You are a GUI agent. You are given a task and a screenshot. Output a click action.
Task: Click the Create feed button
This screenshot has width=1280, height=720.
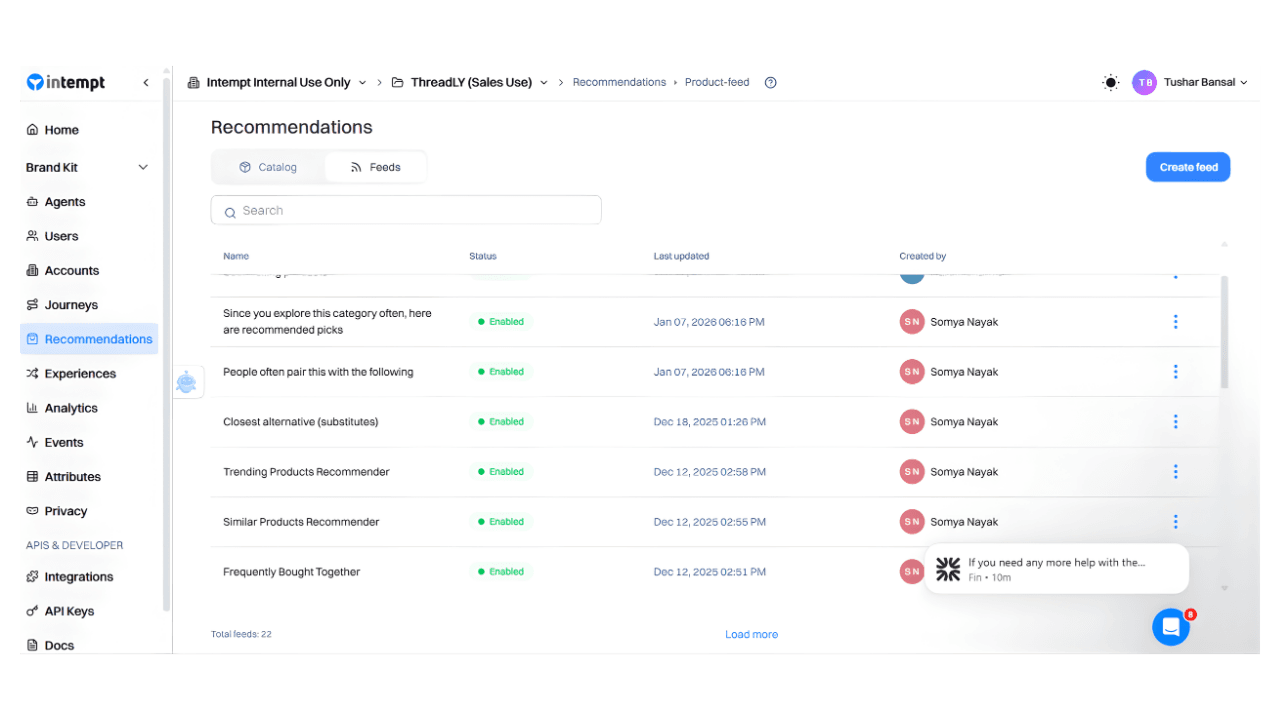click(x=1188, y=167)
